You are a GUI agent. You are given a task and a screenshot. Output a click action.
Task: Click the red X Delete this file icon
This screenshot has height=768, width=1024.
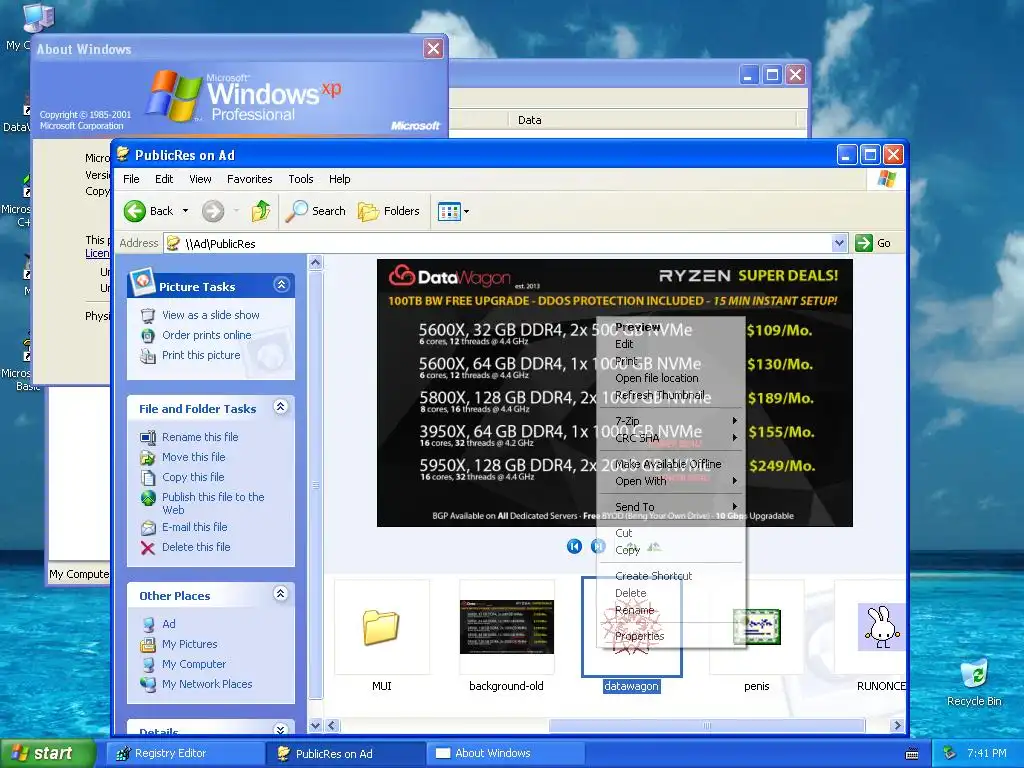[148, 547]
